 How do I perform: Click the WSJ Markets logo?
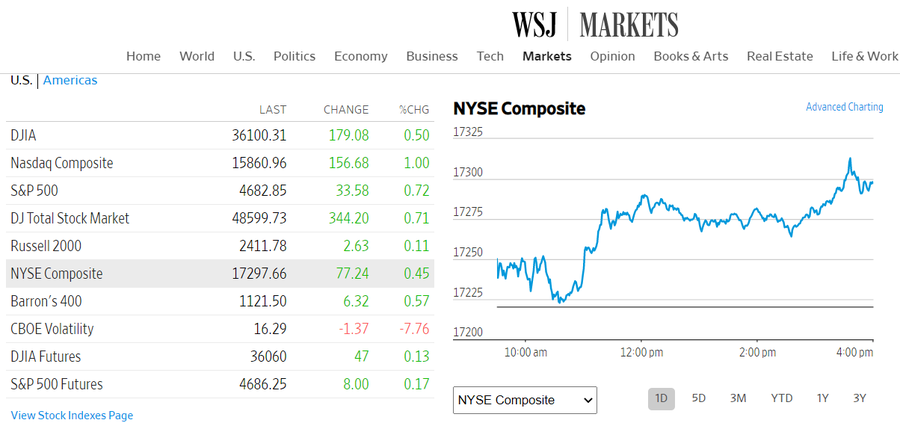click(595, 24)
